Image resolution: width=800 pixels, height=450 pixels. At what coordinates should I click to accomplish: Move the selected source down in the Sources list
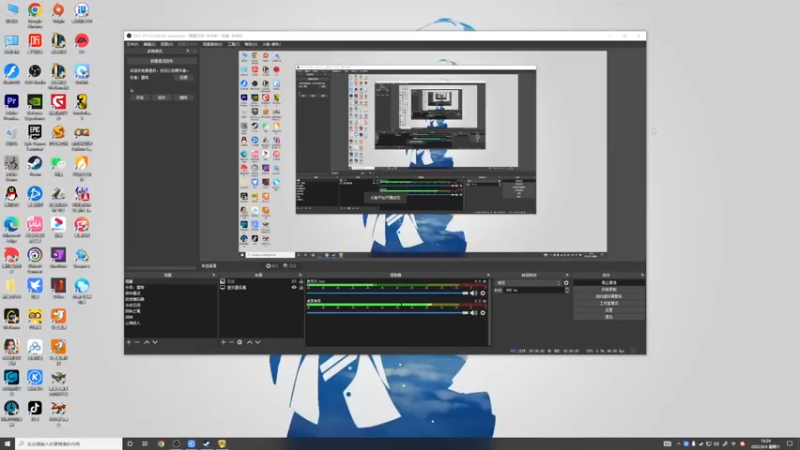258,342
